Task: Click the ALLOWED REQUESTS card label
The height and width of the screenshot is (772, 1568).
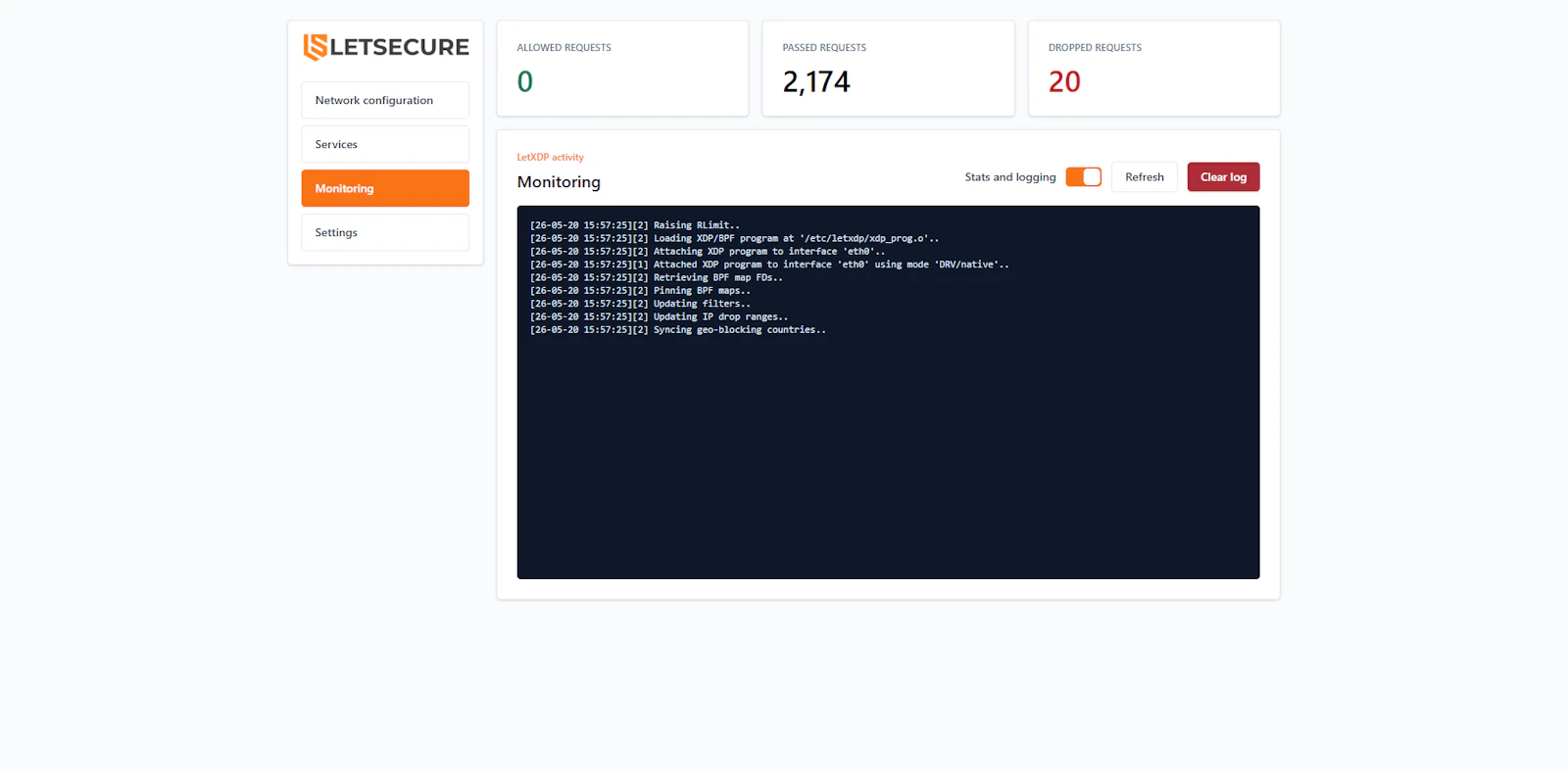Action: pos(563,47)
